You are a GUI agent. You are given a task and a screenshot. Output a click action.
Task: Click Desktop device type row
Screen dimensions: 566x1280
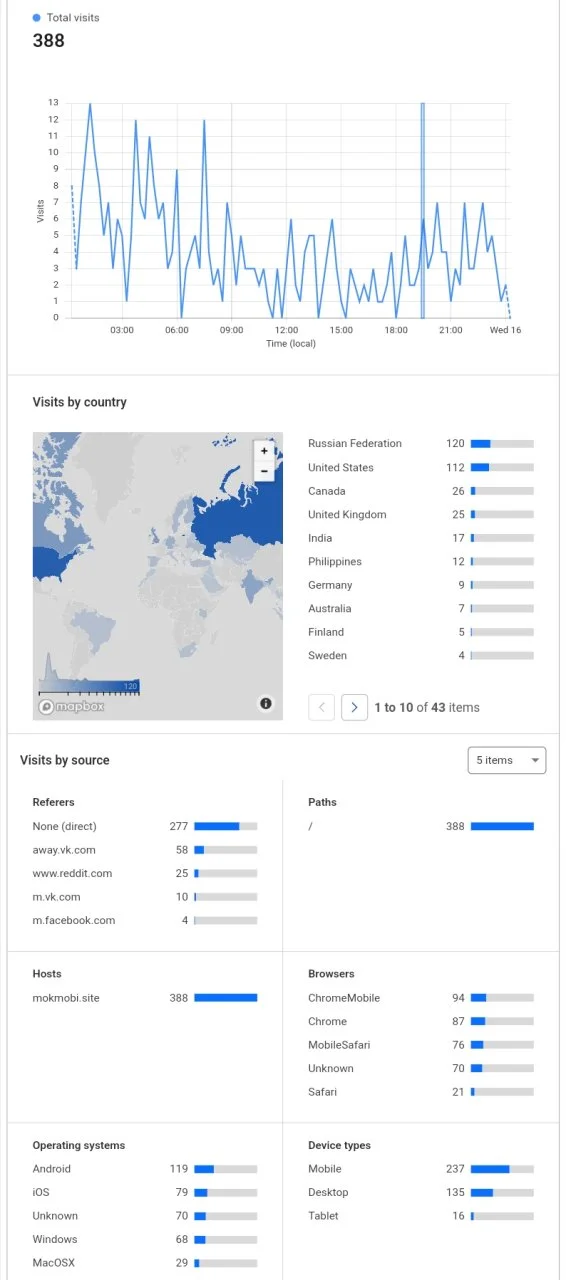click(x=421, y=1192)
